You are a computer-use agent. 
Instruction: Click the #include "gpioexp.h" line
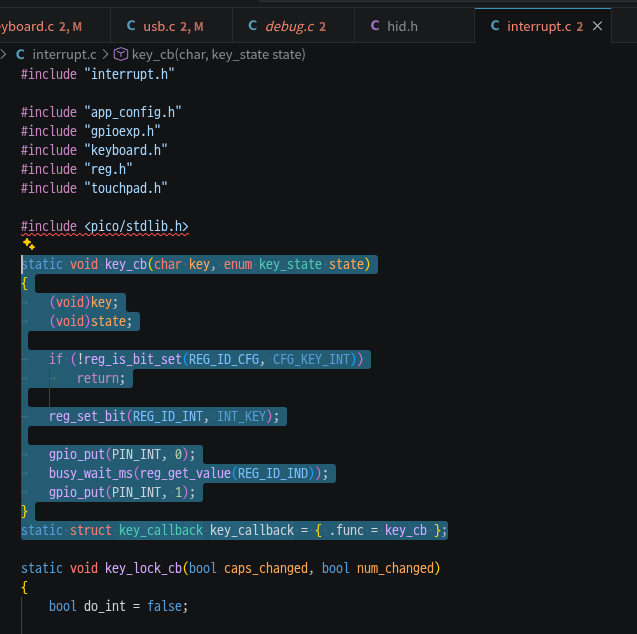coord(91,131)
